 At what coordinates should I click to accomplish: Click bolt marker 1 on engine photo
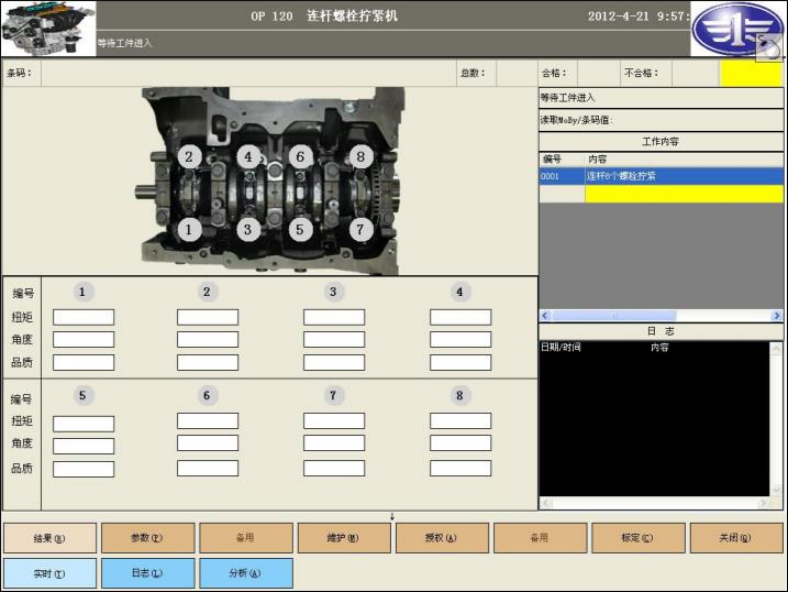(189, 230)
